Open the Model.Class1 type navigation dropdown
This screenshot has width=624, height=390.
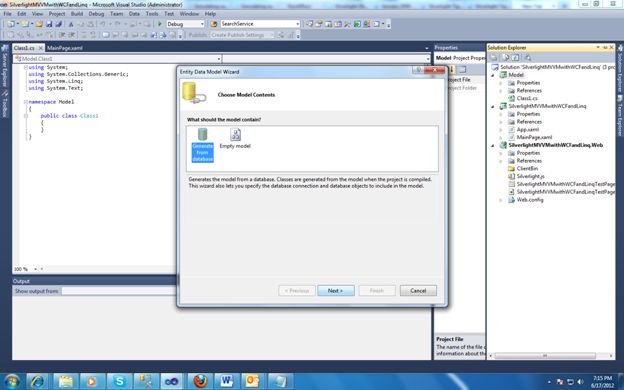(x=117, y=59)
